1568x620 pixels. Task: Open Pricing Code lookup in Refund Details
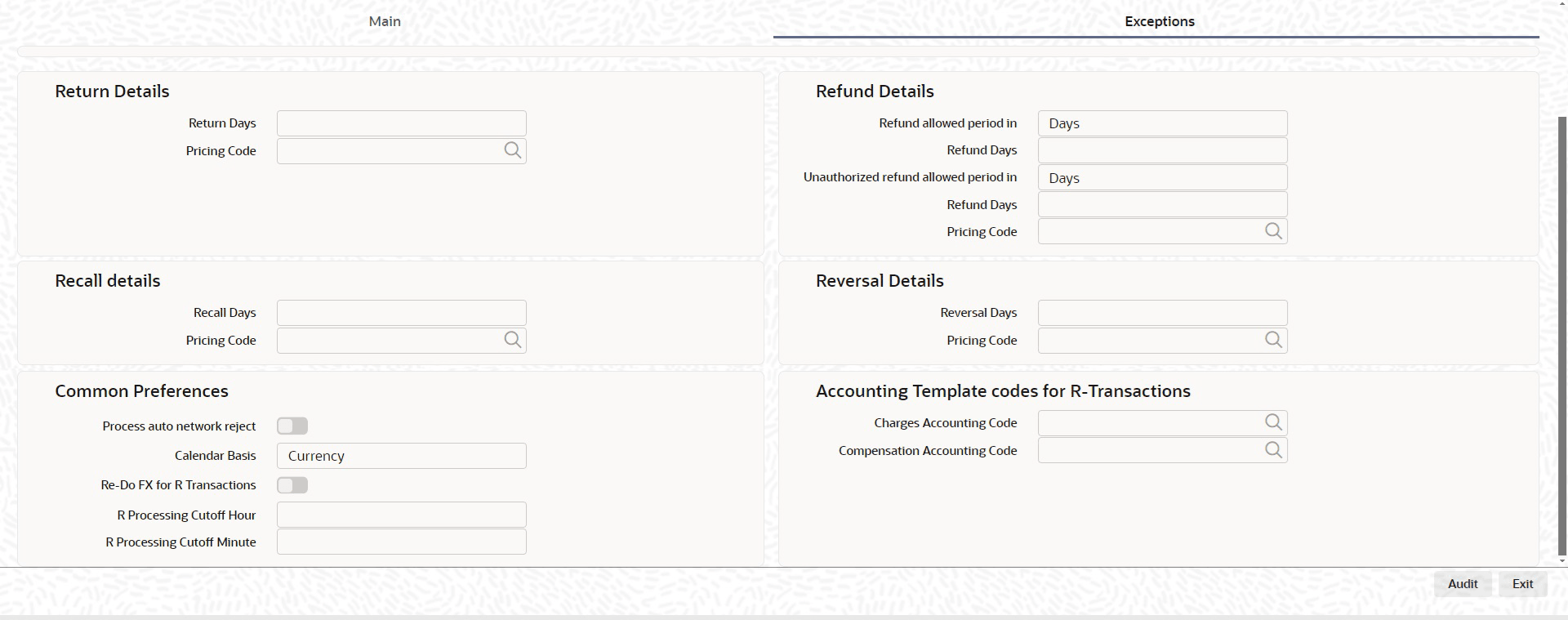pyautogui.click(x=1273, y=231)
